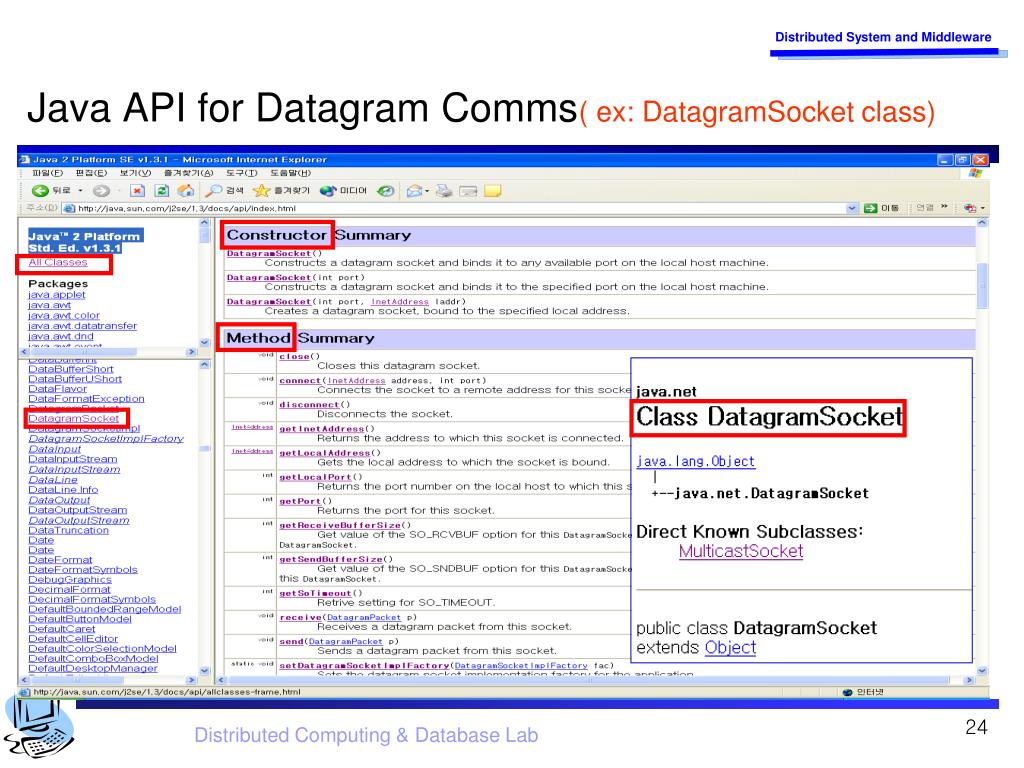Open Search with the magnifier icon
The height and width of the screenshot is (768, 1024).
[x=214, y=190]
